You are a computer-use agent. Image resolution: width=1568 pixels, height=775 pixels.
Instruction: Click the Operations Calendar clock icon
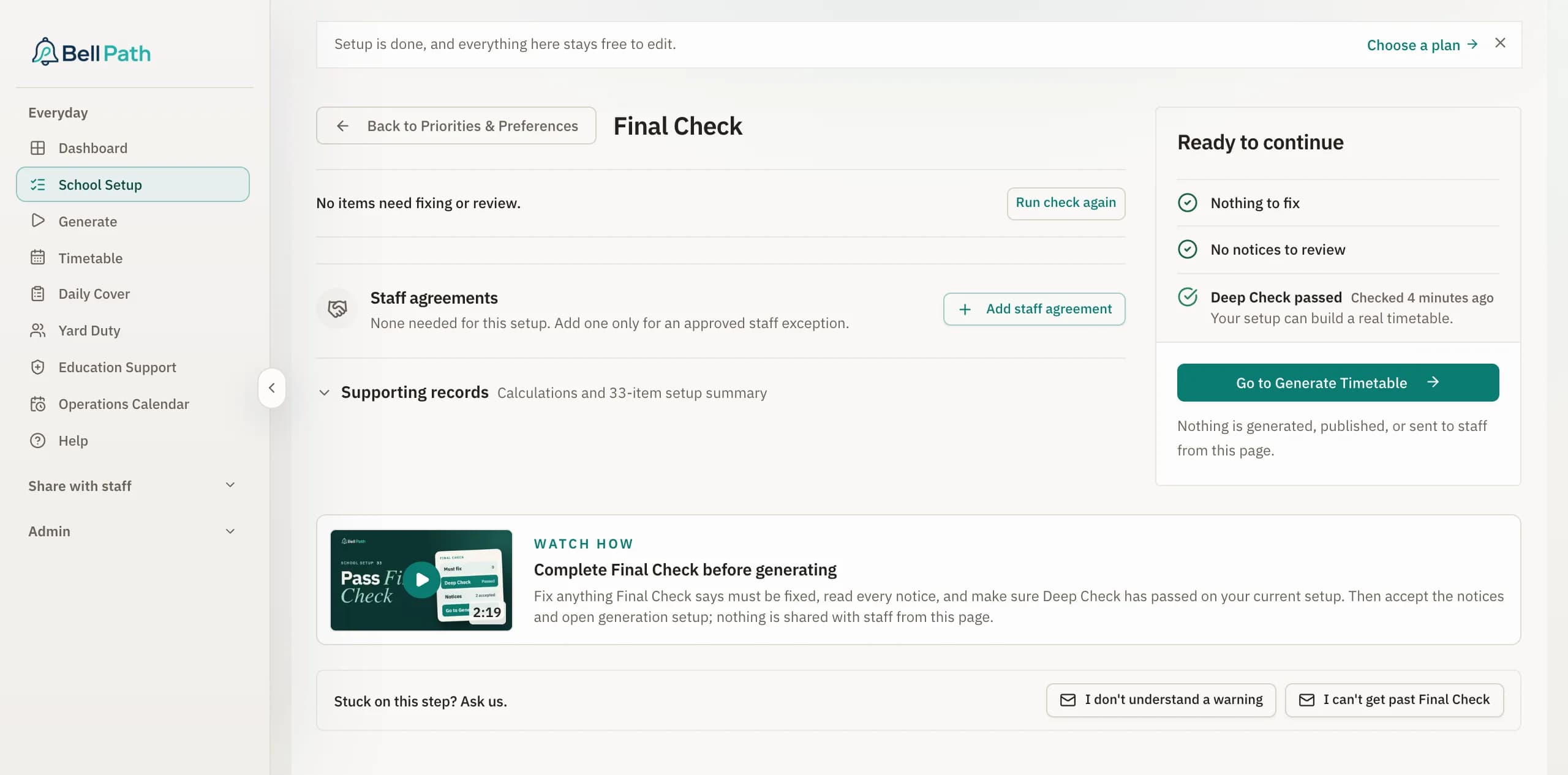point(37,404)
